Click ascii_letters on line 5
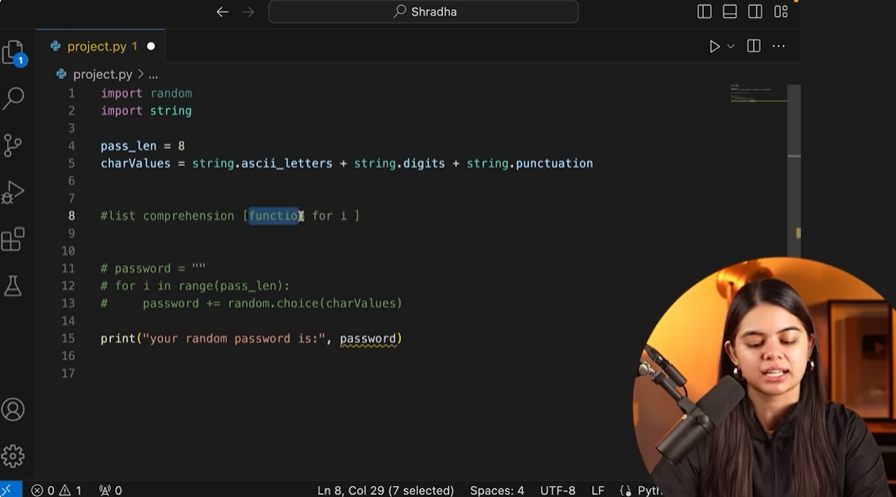The height and width of the screenshot is (497, 896). [x=286, y=163]
